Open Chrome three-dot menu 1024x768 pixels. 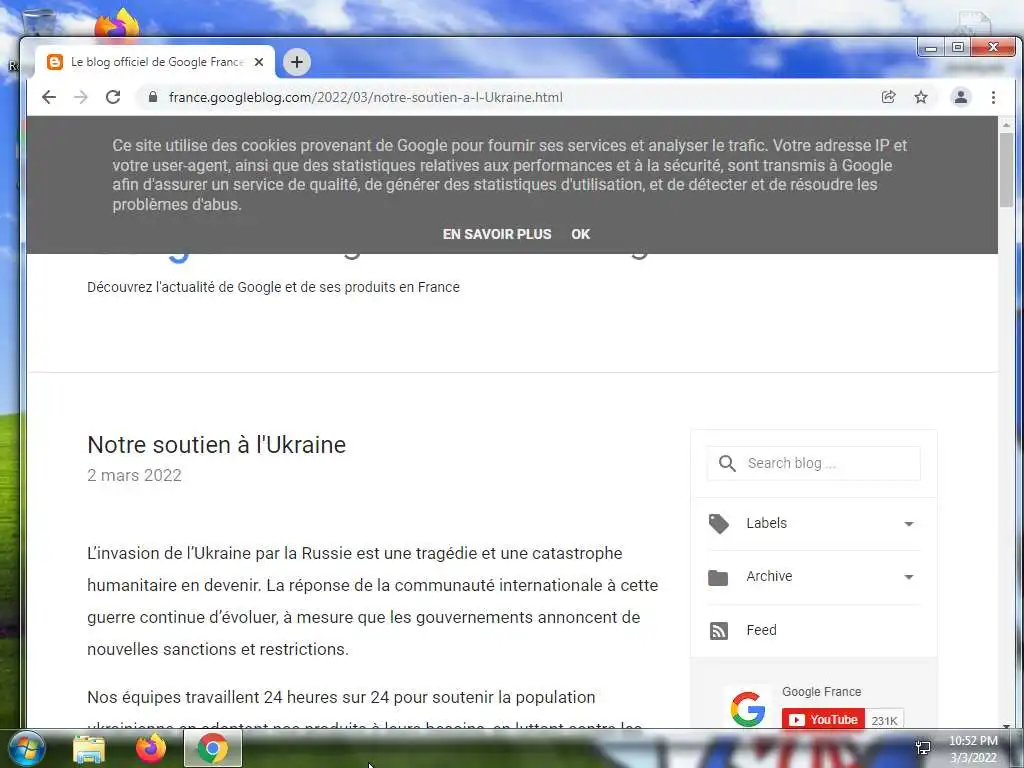[993, 97]
